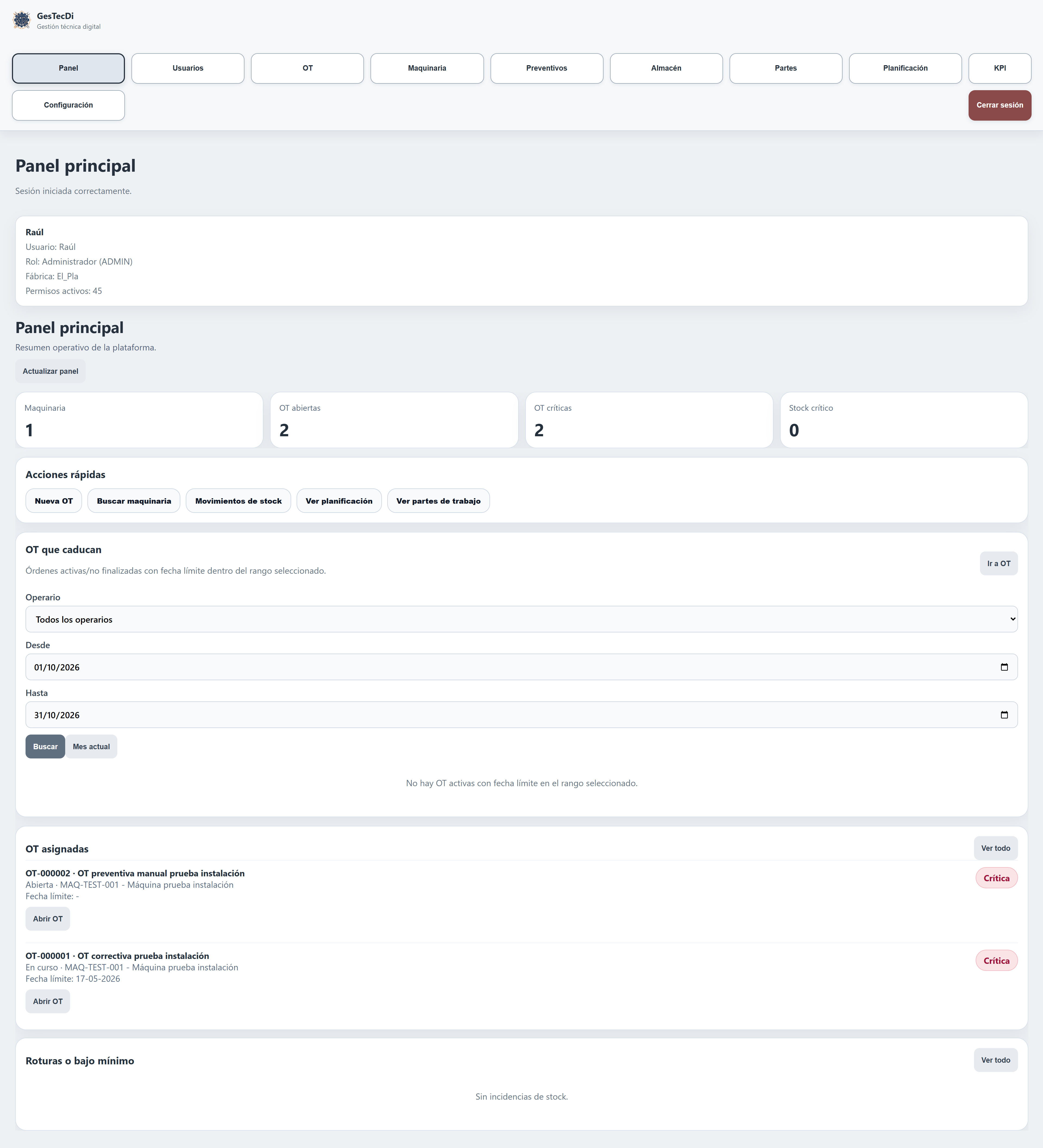Viewport: 1043px width, 1148px height.
Task: Open Movimientos de stock quick action
Action: click(238, 501)
